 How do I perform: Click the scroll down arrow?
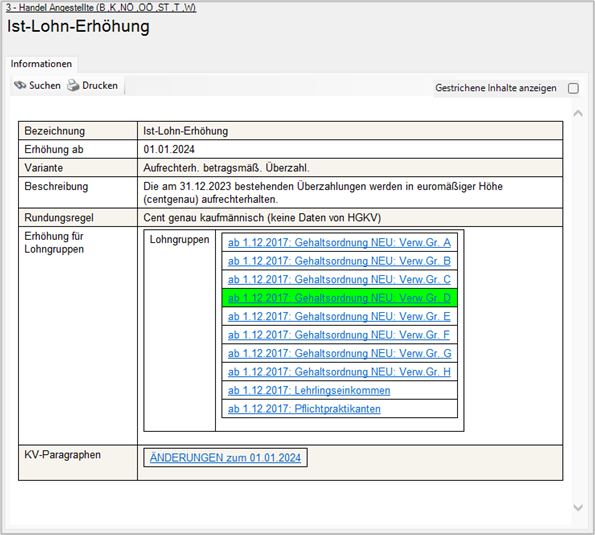click(578, 507)
